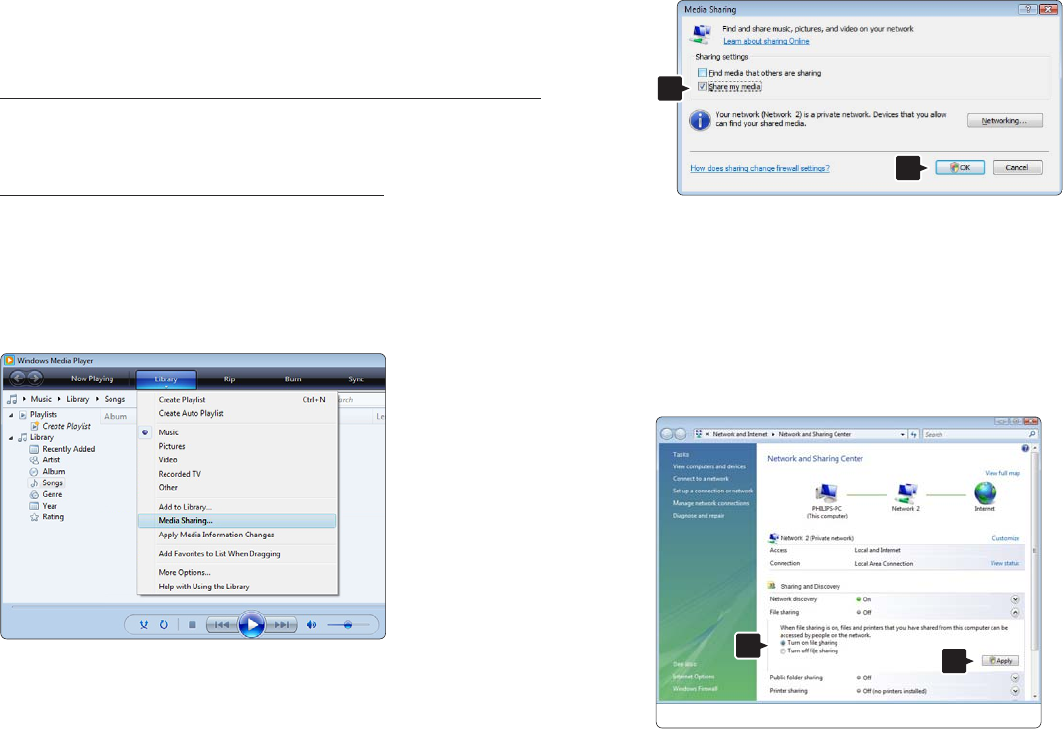
Task: Click Forward arrow in Windows Media Player
Action: click(35, 378)
